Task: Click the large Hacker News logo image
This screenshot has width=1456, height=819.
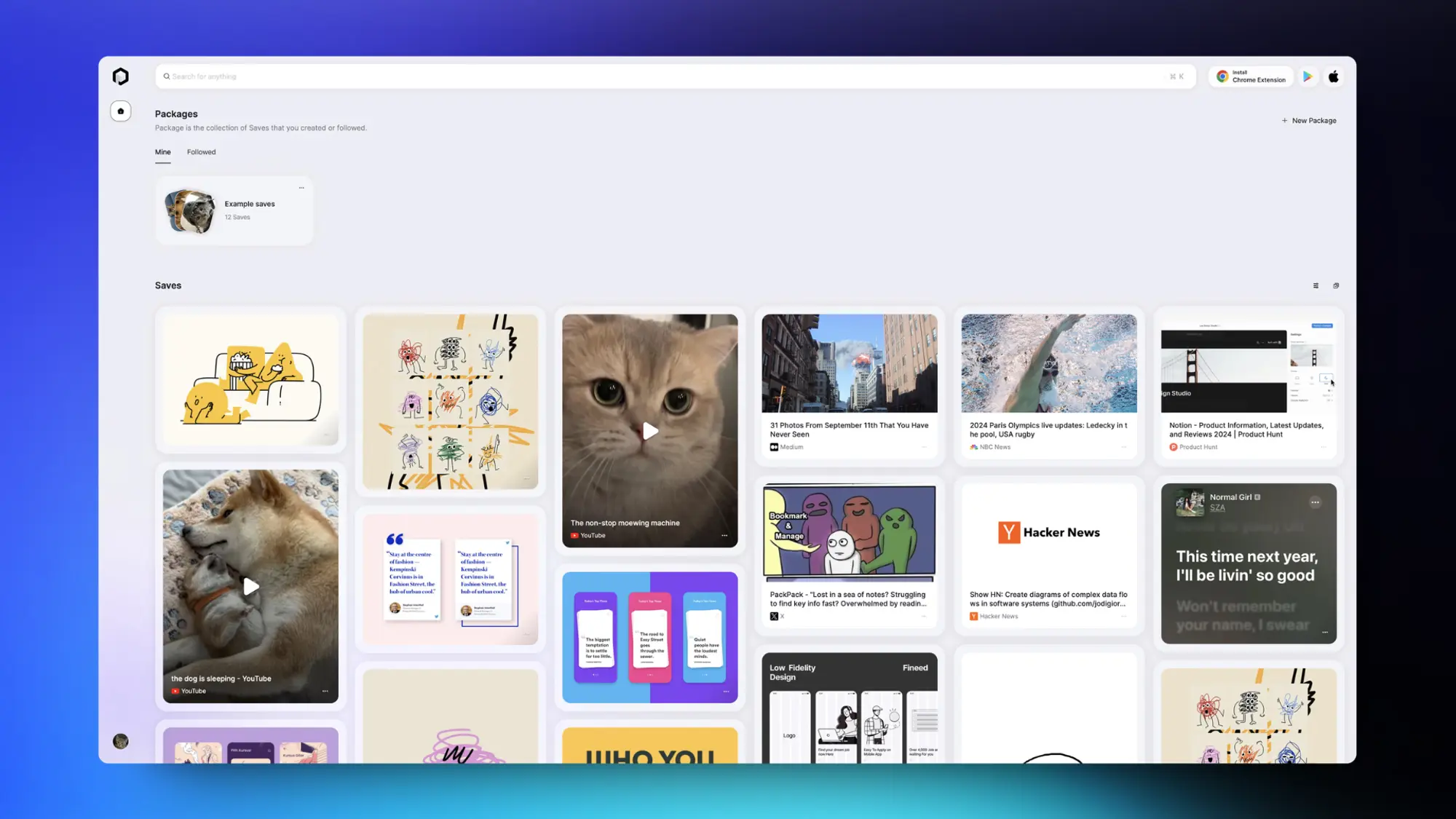Action: pos(1048,533)
